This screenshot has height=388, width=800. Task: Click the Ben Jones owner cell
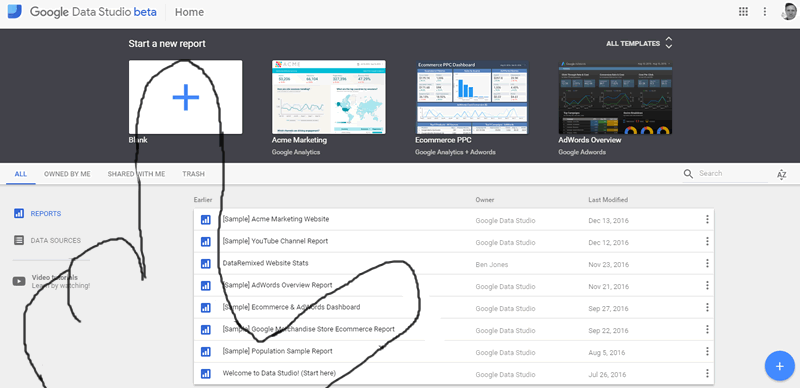(492, 264)
